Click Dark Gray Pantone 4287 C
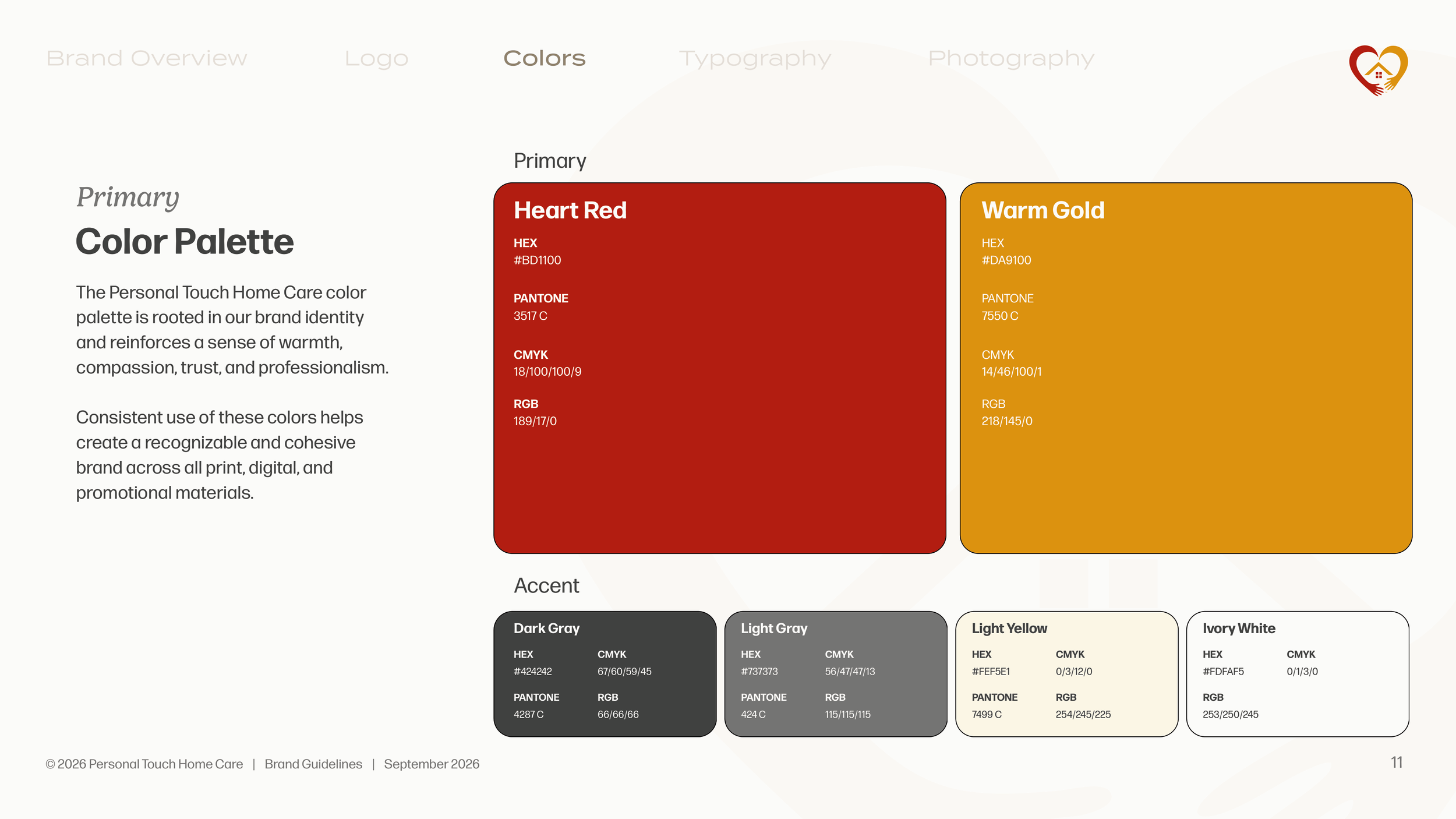Viewport: 1456px width, 819px height. point(528,715)
